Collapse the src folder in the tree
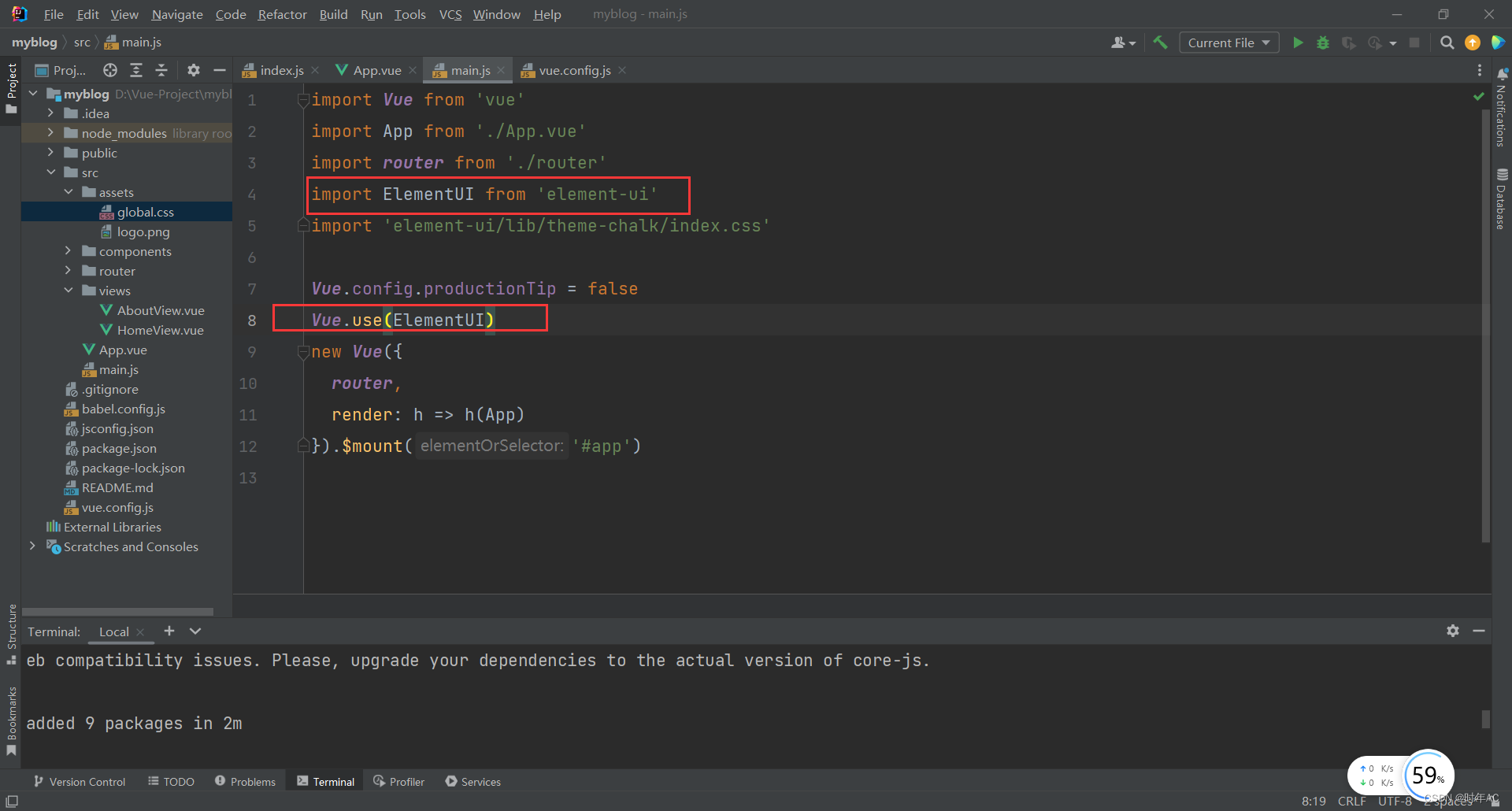1512x811 pixels. [x=52, y=172]
